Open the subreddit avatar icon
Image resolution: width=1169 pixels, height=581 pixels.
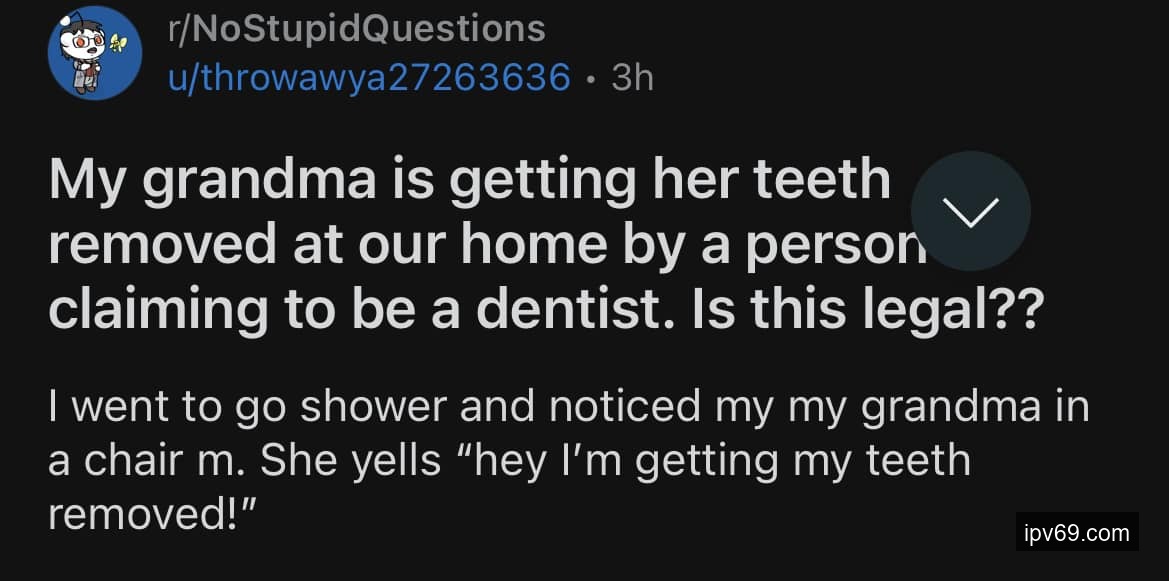pos(95,53)
